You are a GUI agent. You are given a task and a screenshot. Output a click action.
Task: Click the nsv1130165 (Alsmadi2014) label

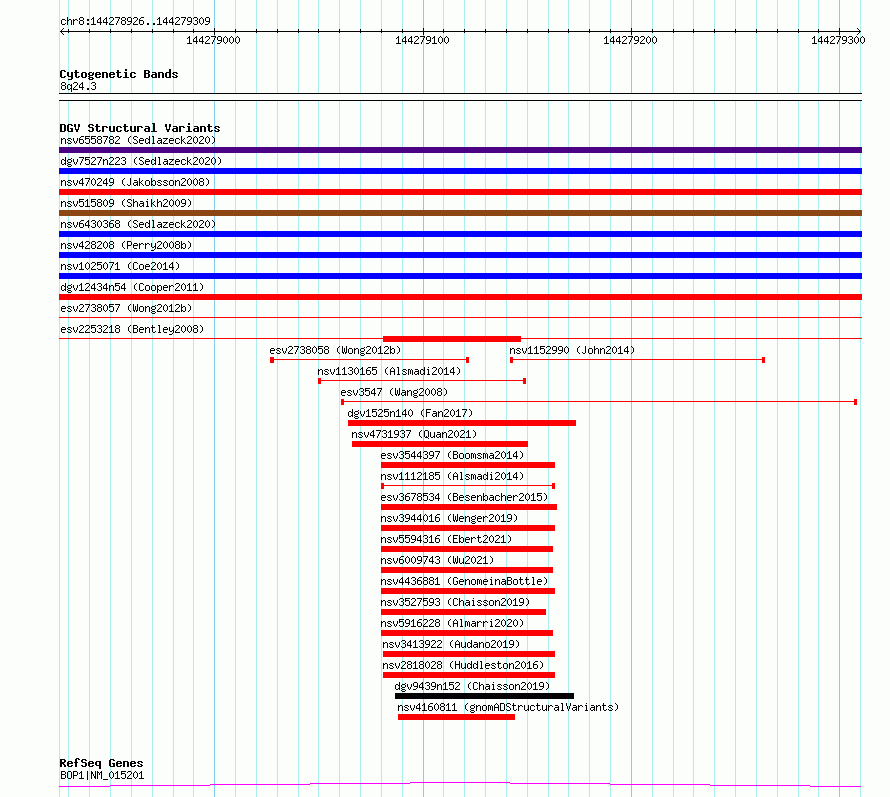(x=389, y=371)
